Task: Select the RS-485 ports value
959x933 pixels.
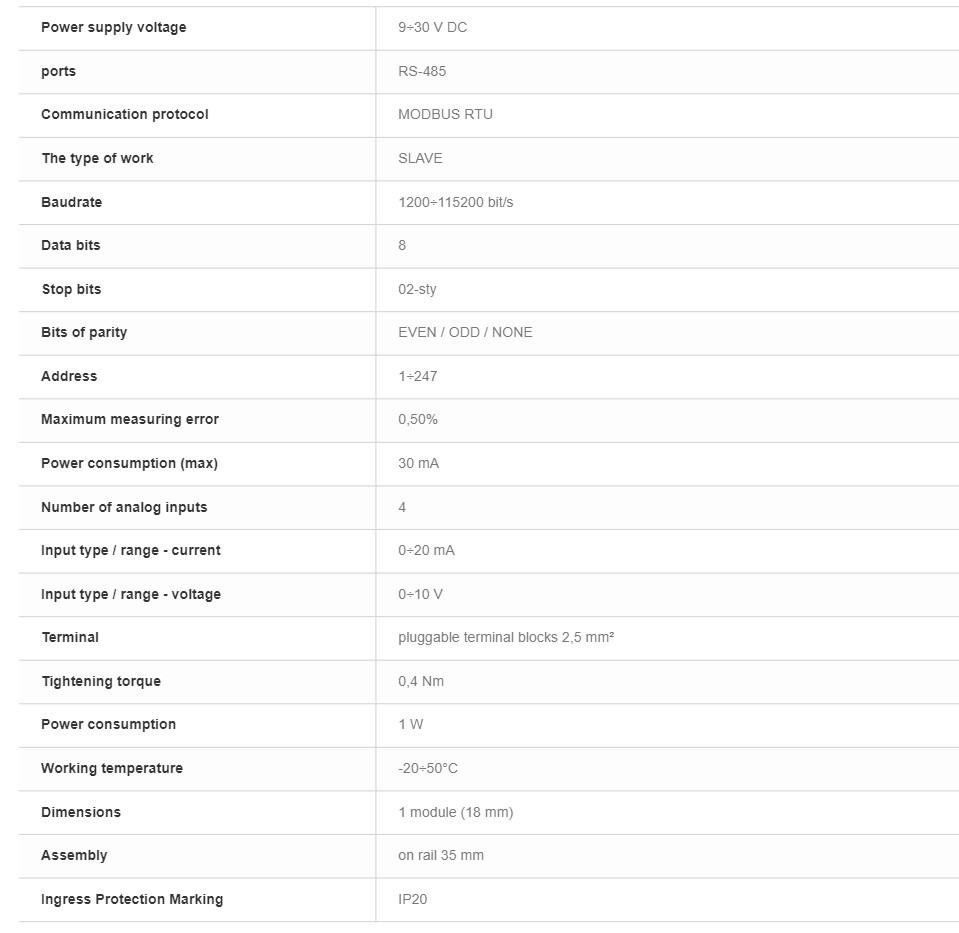Action: click(422, 71)
